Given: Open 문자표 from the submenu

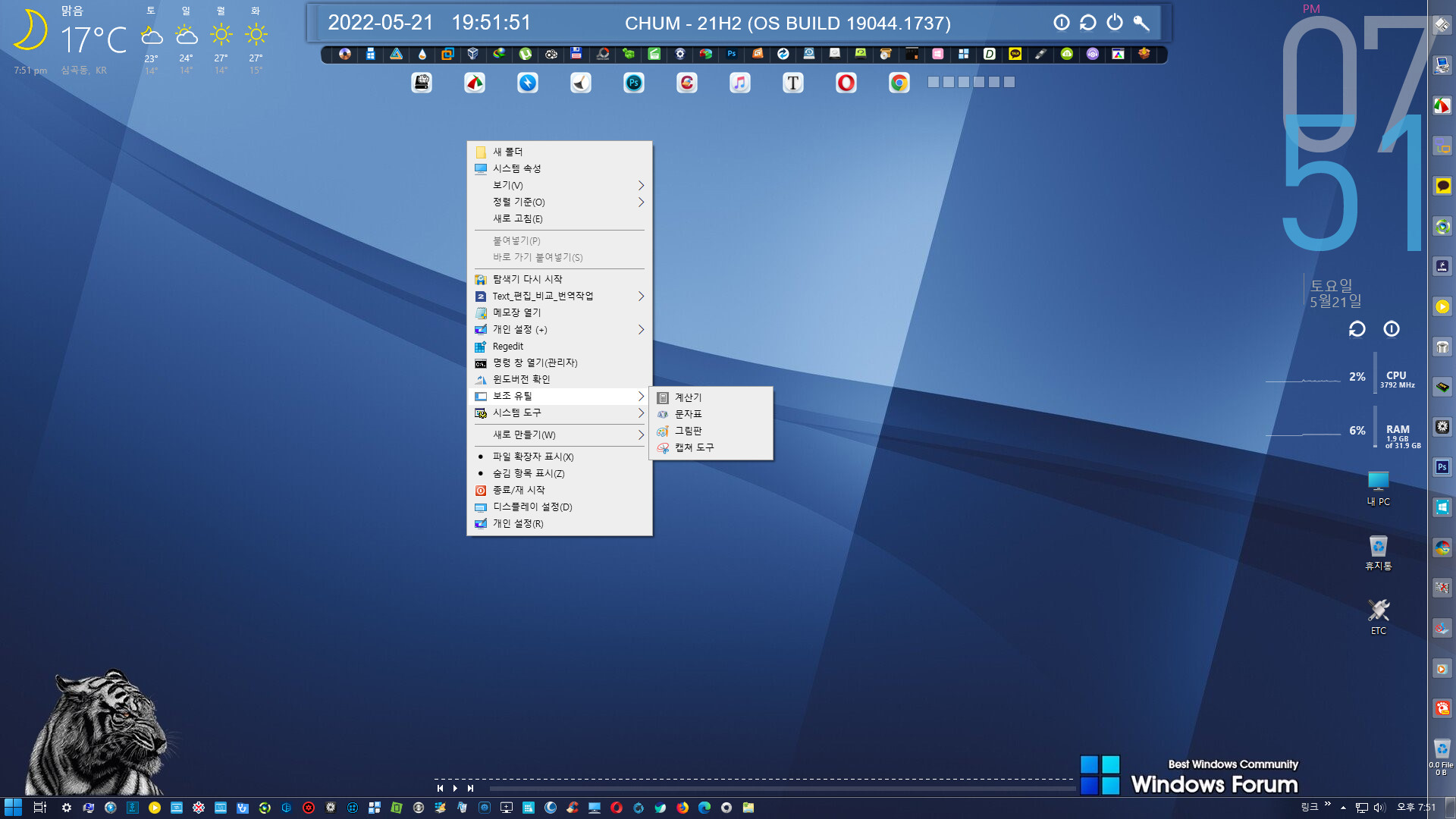Looking at the screenshot, I should (711, 414).
